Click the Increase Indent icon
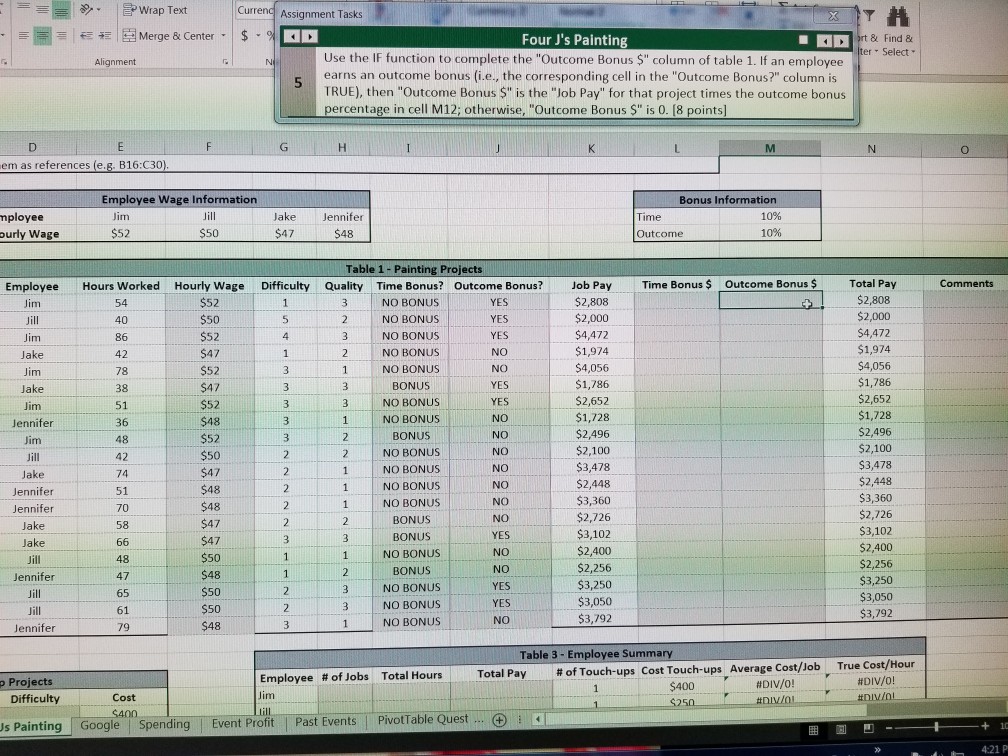Screen dimensions: 1008x756 pyautogui.click(x=104, y=35)
